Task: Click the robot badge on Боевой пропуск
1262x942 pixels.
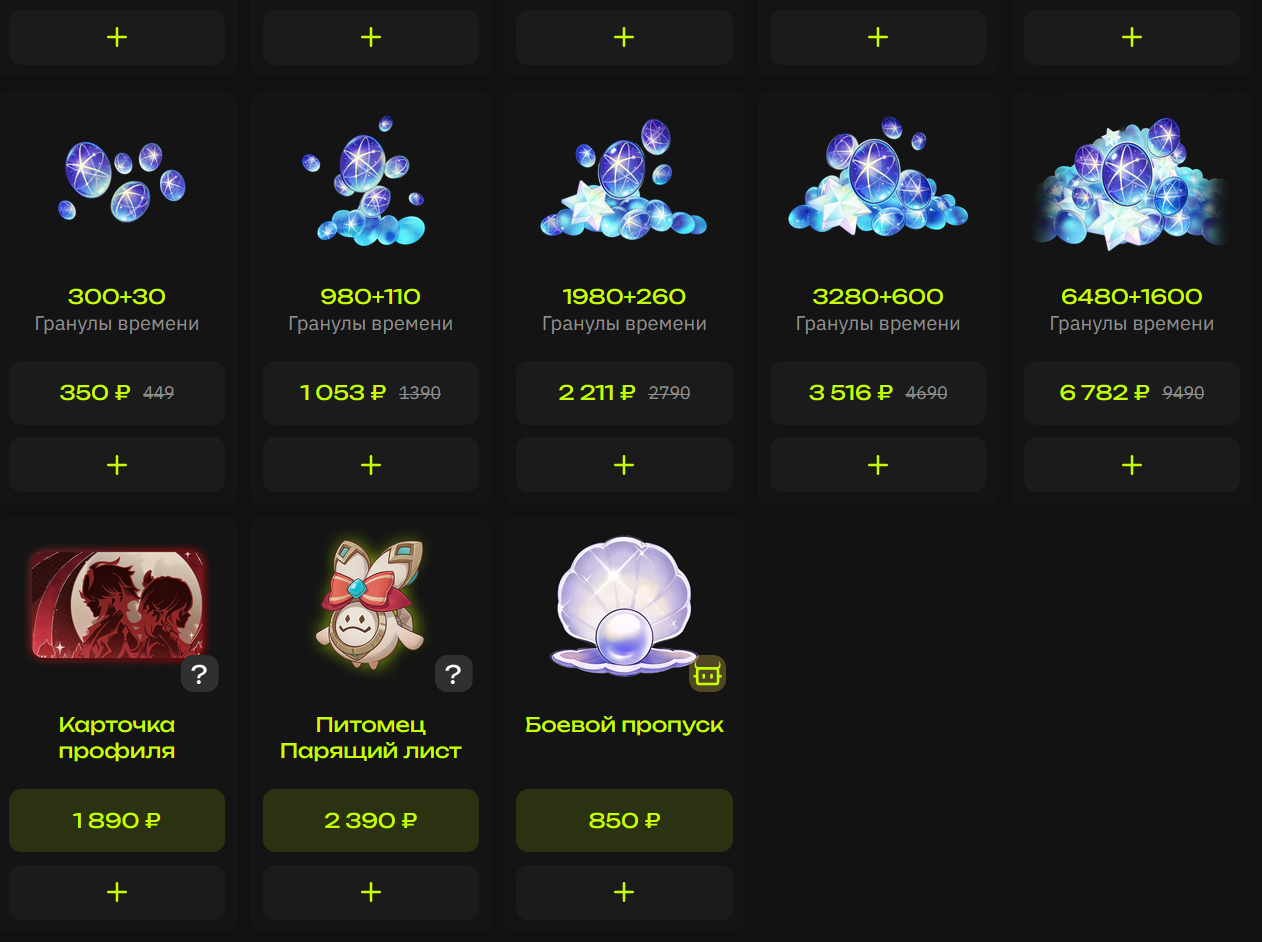Action: tap(707, 674)
